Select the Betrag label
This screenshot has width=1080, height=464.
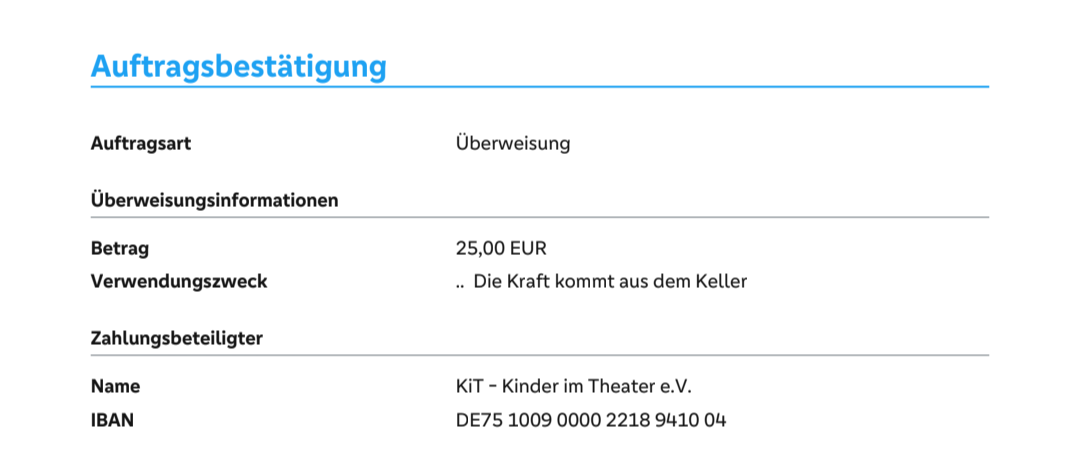coord(119,248)
